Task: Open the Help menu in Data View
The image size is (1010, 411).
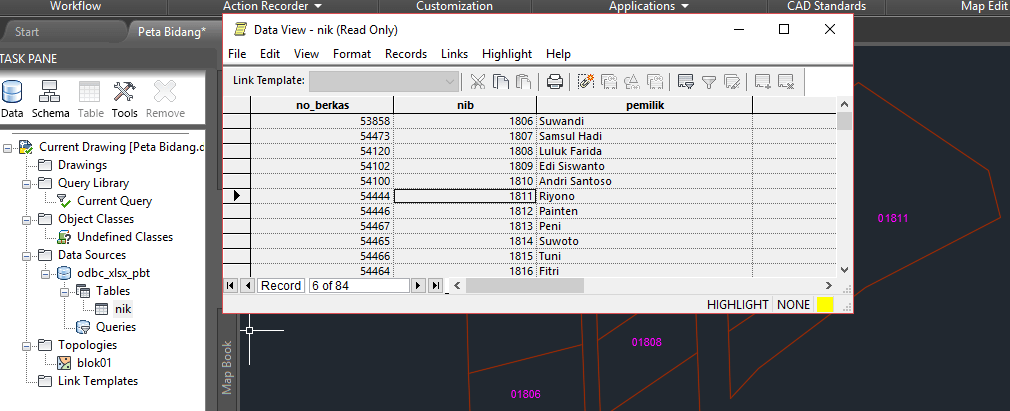Action: [558, 54]
